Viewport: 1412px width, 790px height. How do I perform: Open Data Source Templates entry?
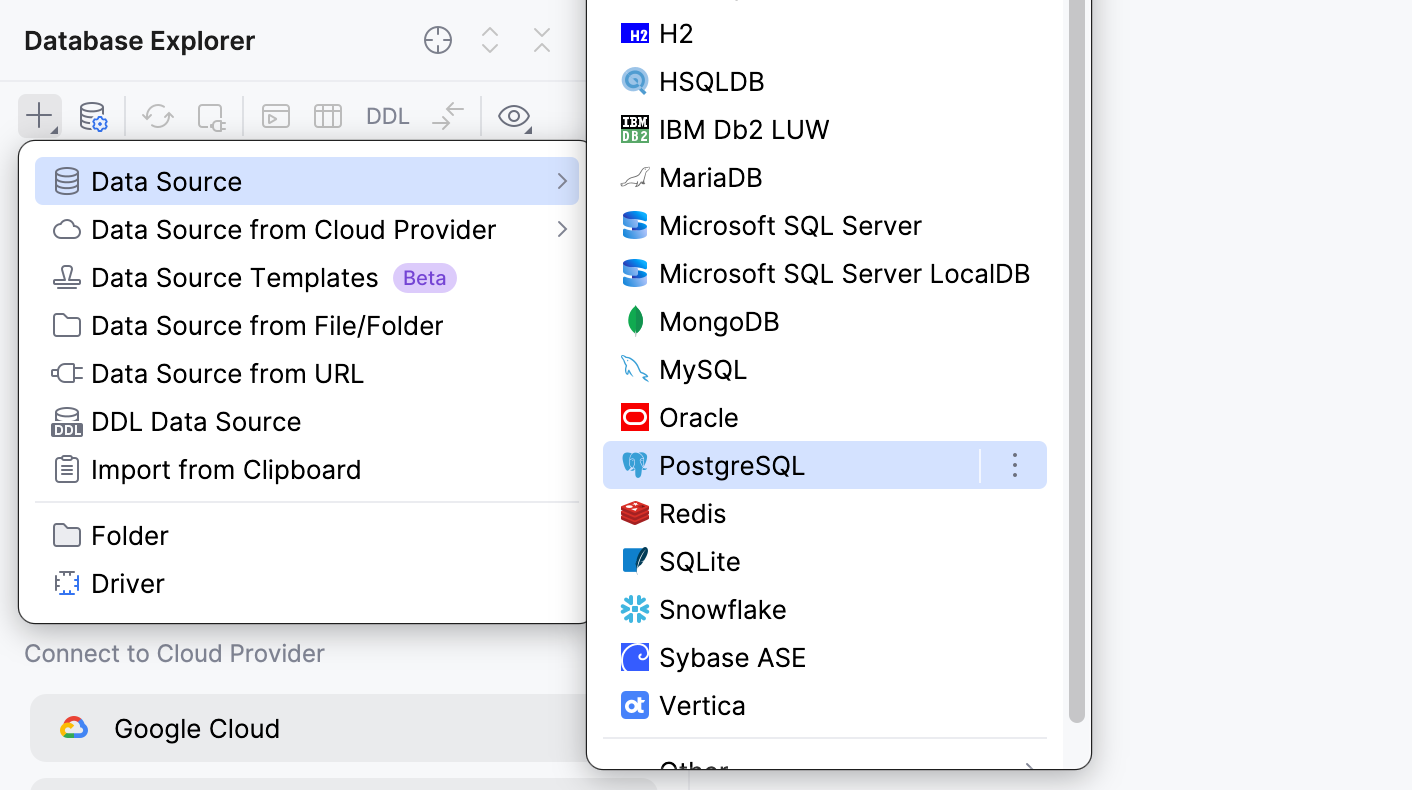click(x=307, y=277)
